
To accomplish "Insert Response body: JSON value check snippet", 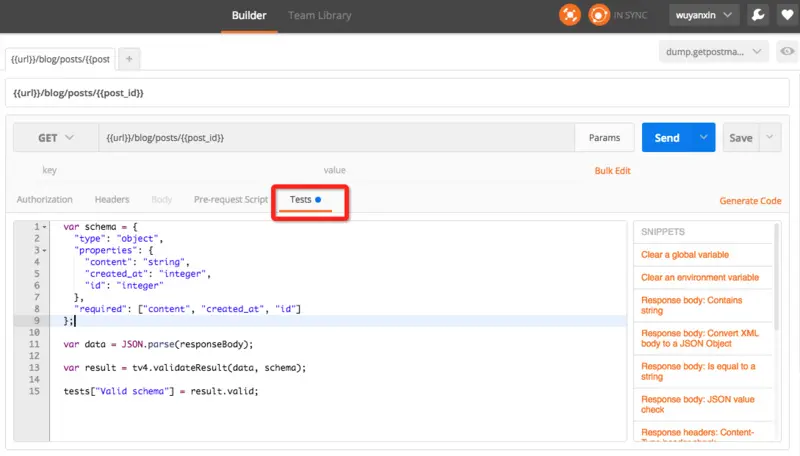I will (x=697, y=404).
